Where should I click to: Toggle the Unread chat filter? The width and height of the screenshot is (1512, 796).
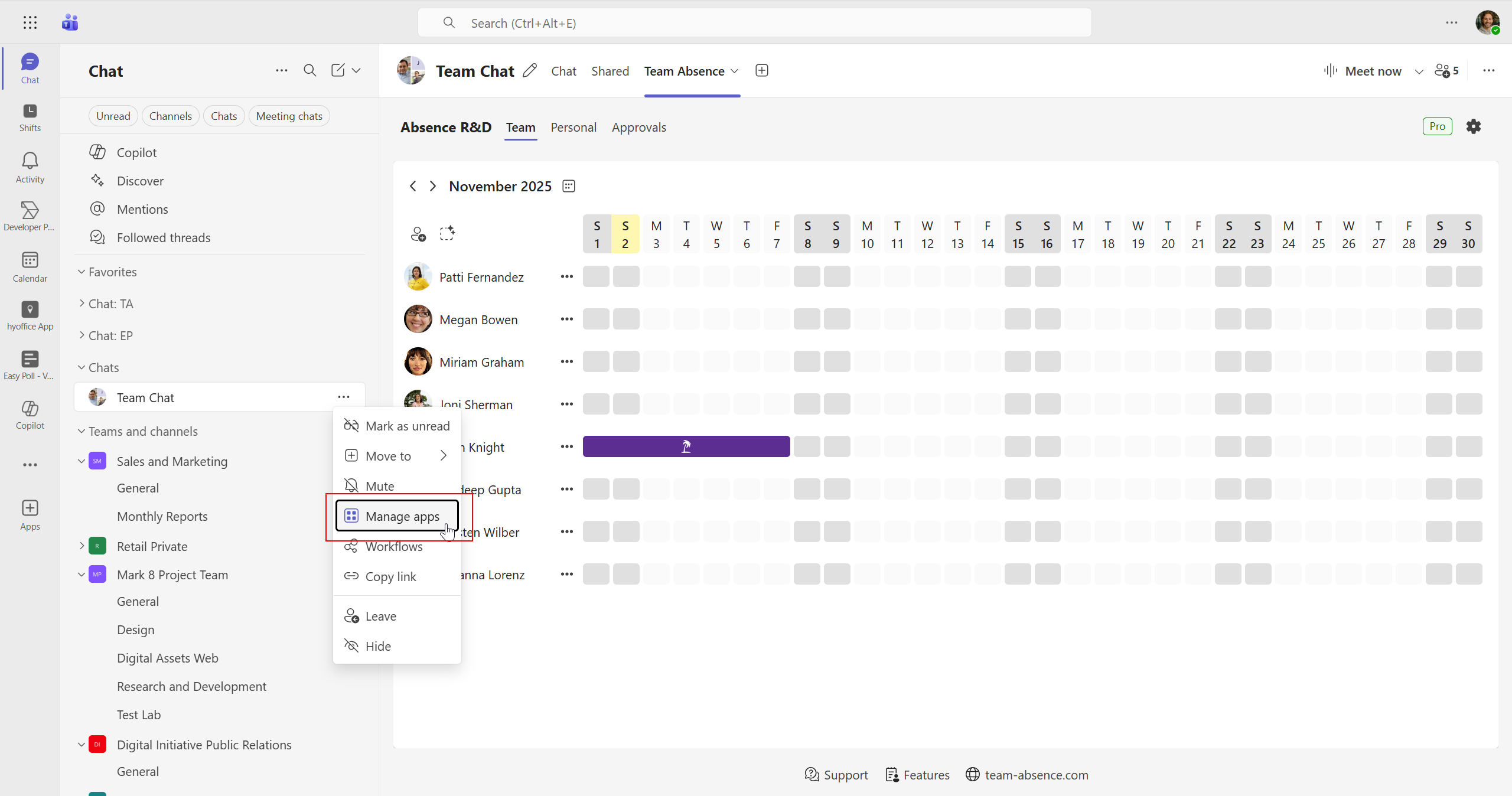pos(113,116)
